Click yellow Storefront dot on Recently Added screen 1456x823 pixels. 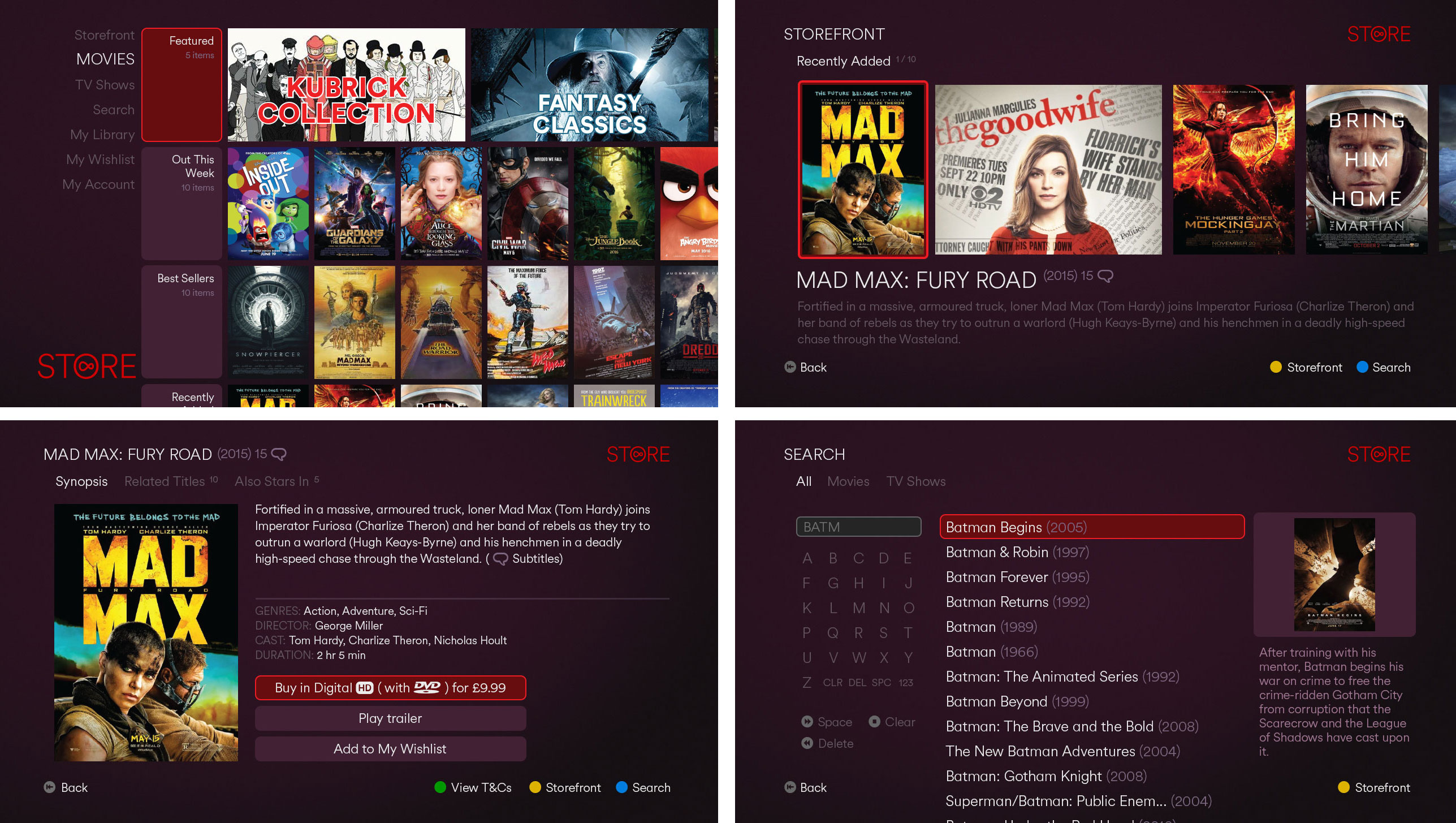click(1276, 367)
